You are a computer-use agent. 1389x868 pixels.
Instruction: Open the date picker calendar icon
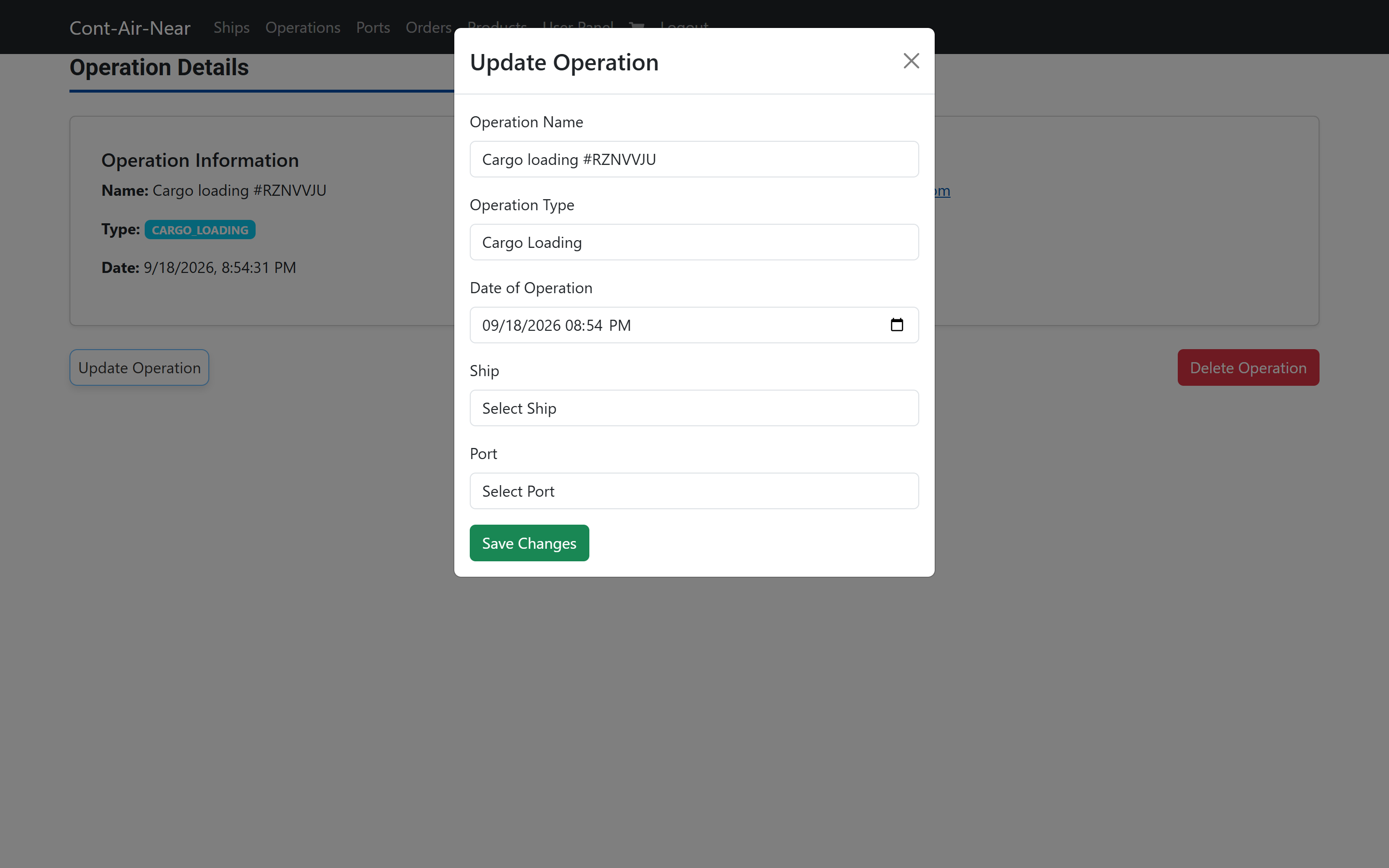[897, 325]
